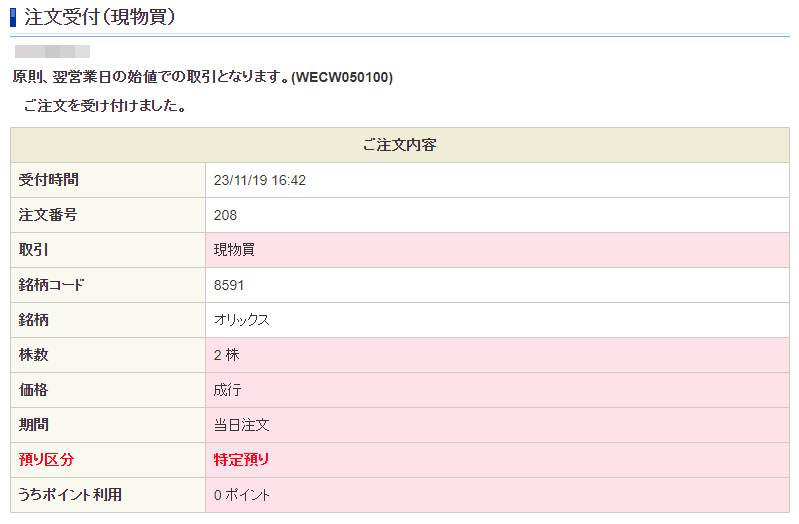Select the 受付時間 row label
The image size is (799, 524).
click(x=49, y=180)
